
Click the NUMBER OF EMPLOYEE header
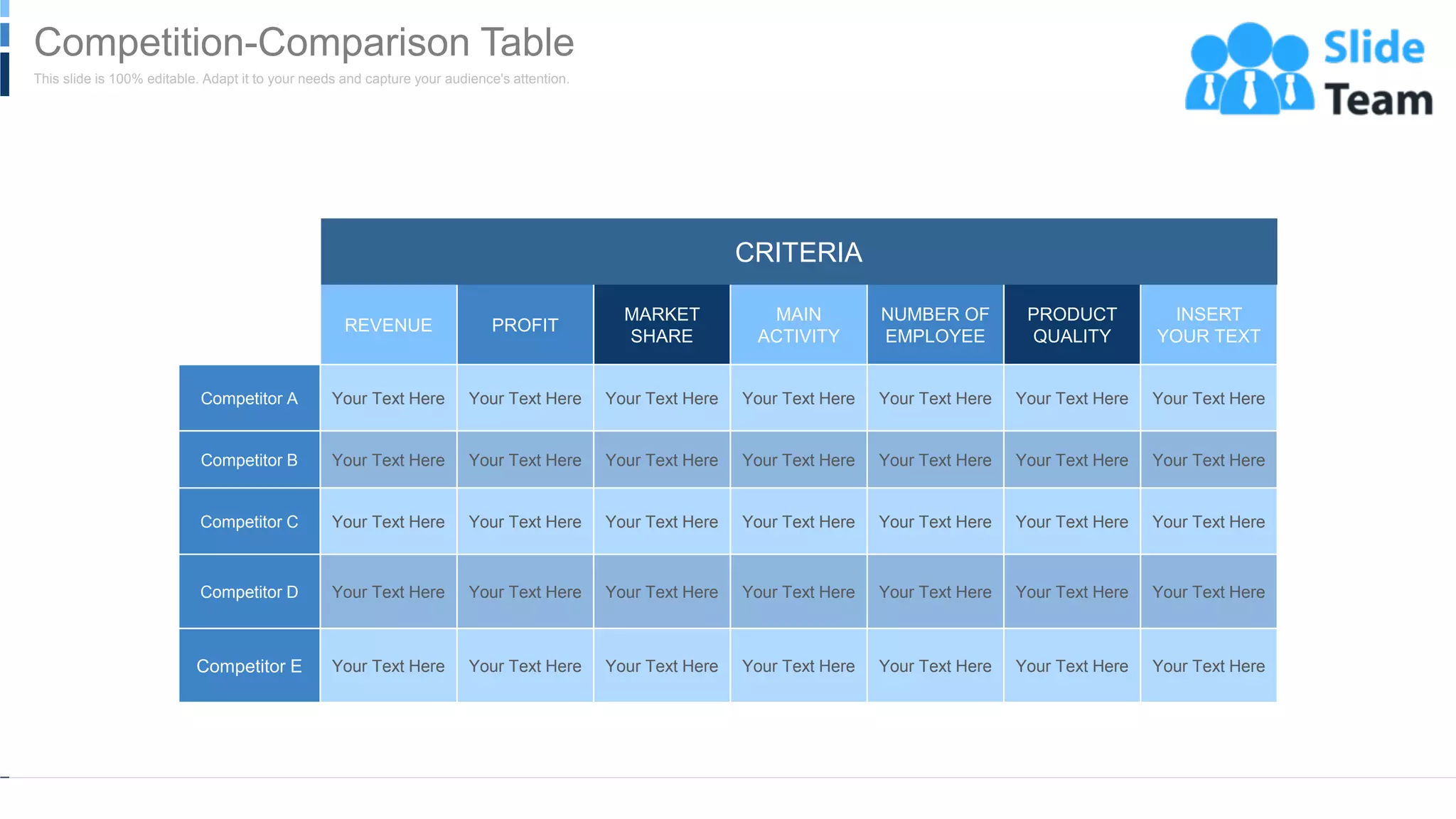pyautogui.click(x=935, y=325)
